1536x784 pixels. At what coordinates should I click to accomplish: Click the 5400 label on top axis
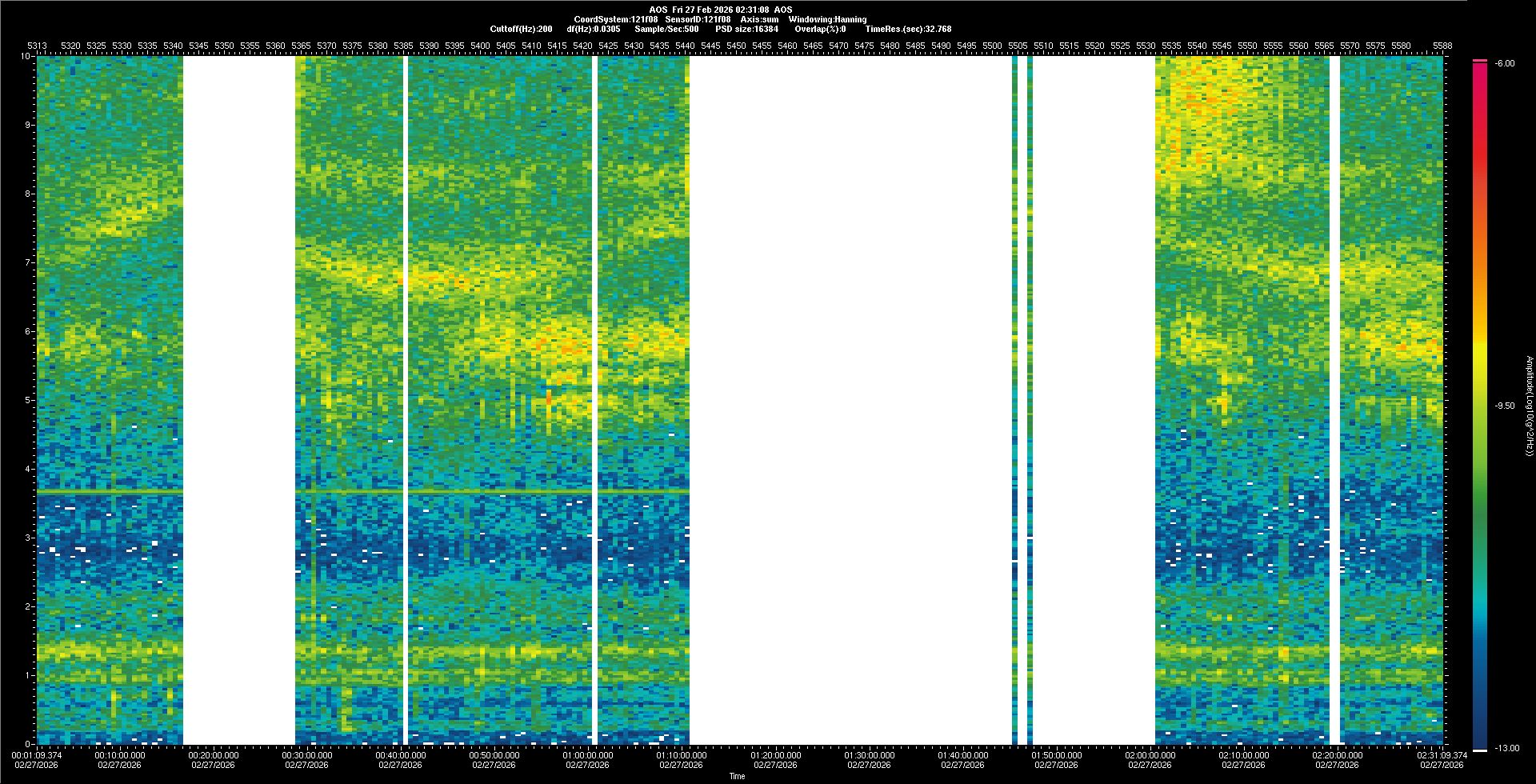480,46
